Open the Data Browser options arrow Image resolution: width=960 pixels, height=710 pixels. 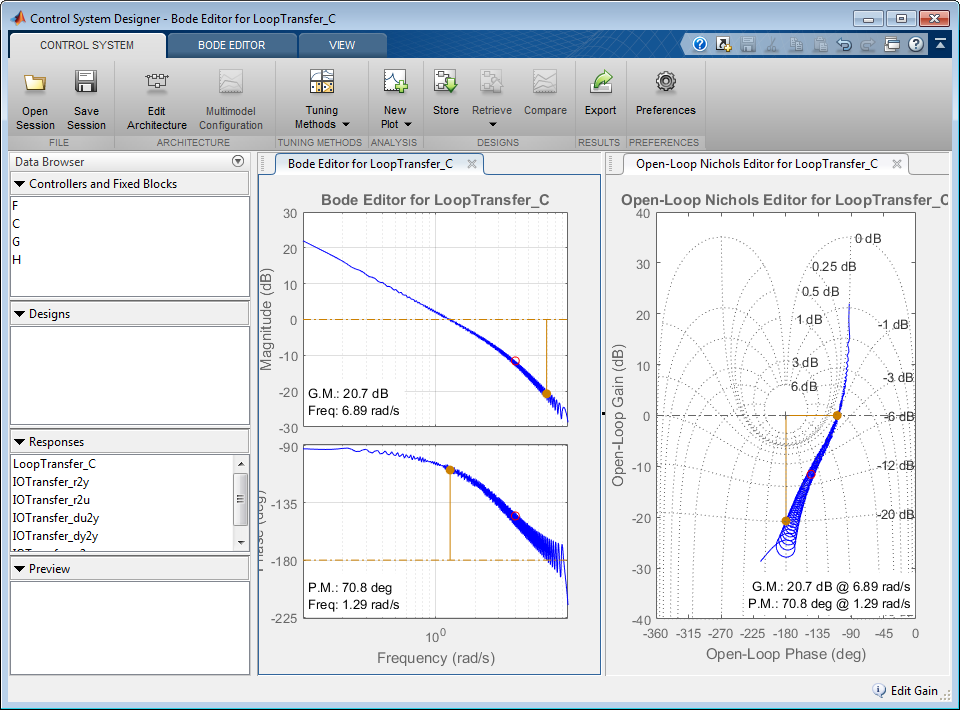[x=238, y=162]
